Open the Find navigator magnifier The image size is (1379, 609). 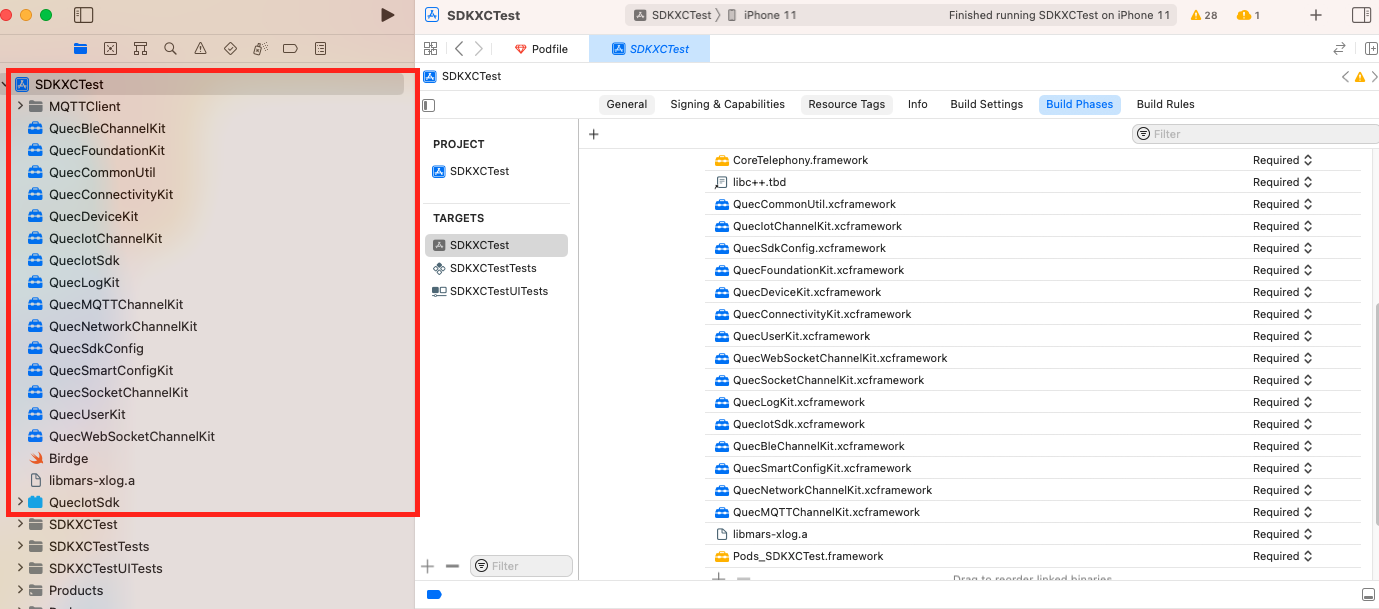(171, 48)
